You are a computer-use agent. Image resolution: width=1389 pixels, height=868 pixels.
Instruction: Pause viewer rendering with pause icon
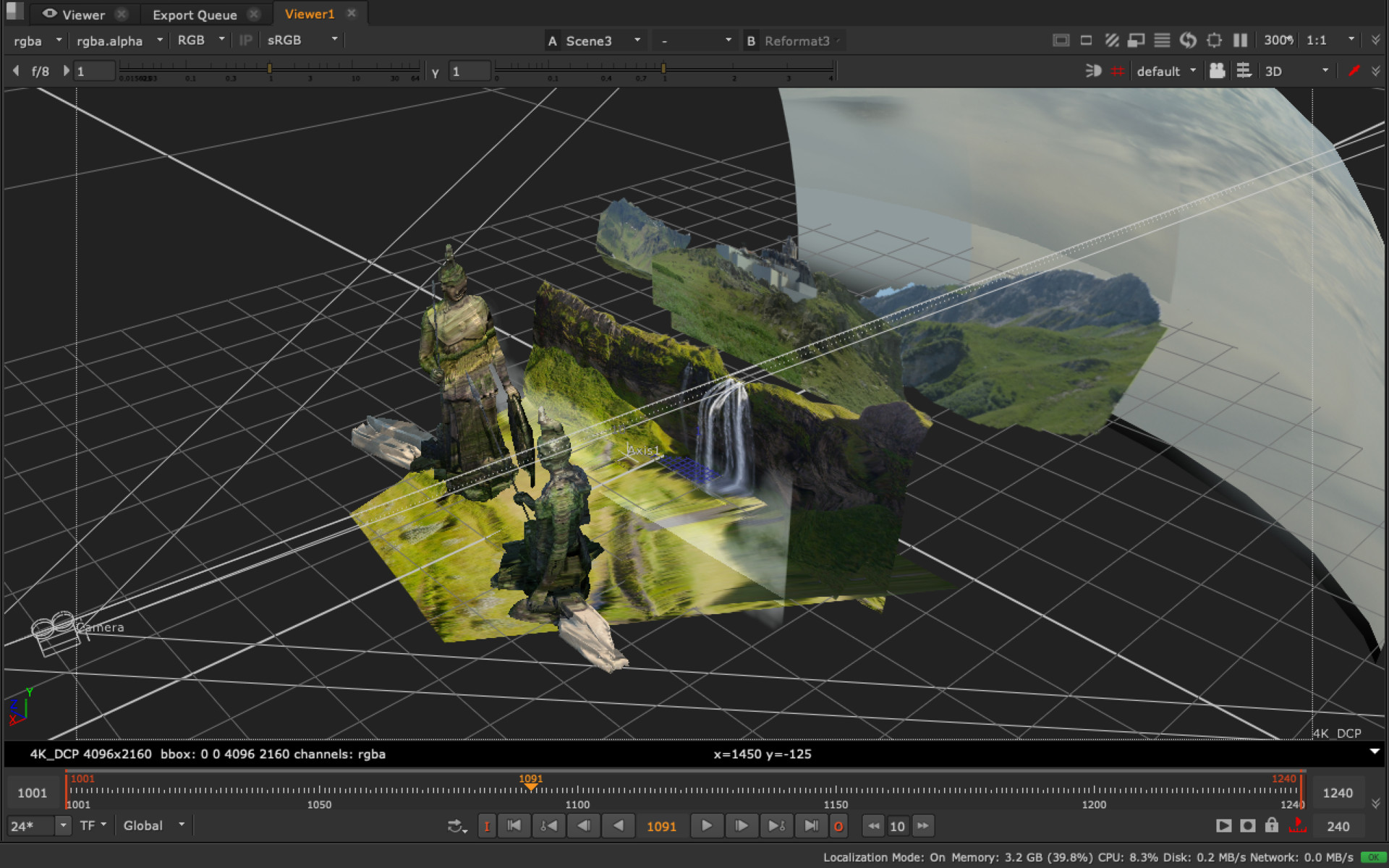[x=1240, y=41]
